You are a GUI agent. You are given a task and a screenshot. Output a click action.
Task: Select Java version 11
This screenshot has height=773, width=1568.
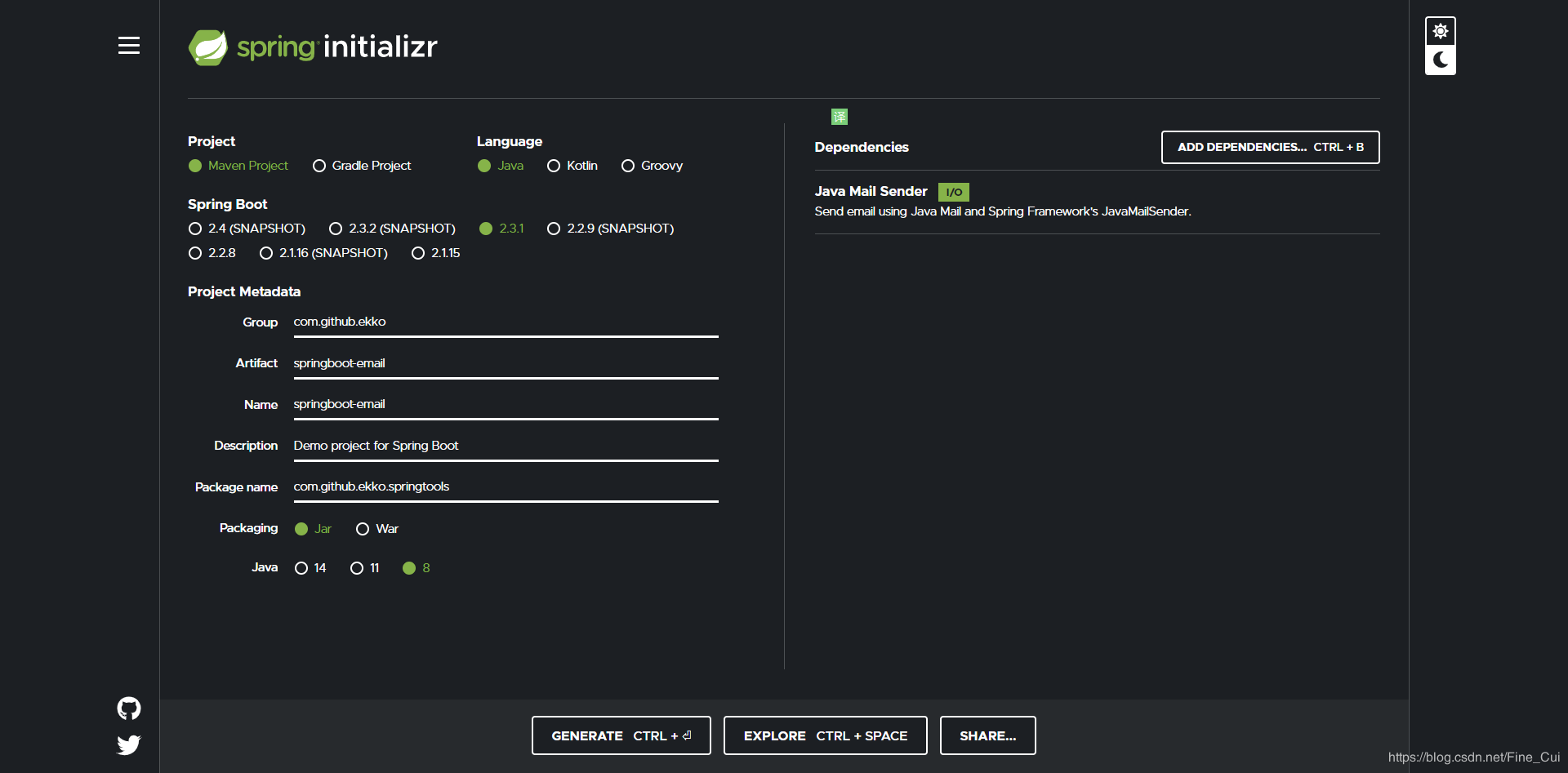[x=365, y=568]
